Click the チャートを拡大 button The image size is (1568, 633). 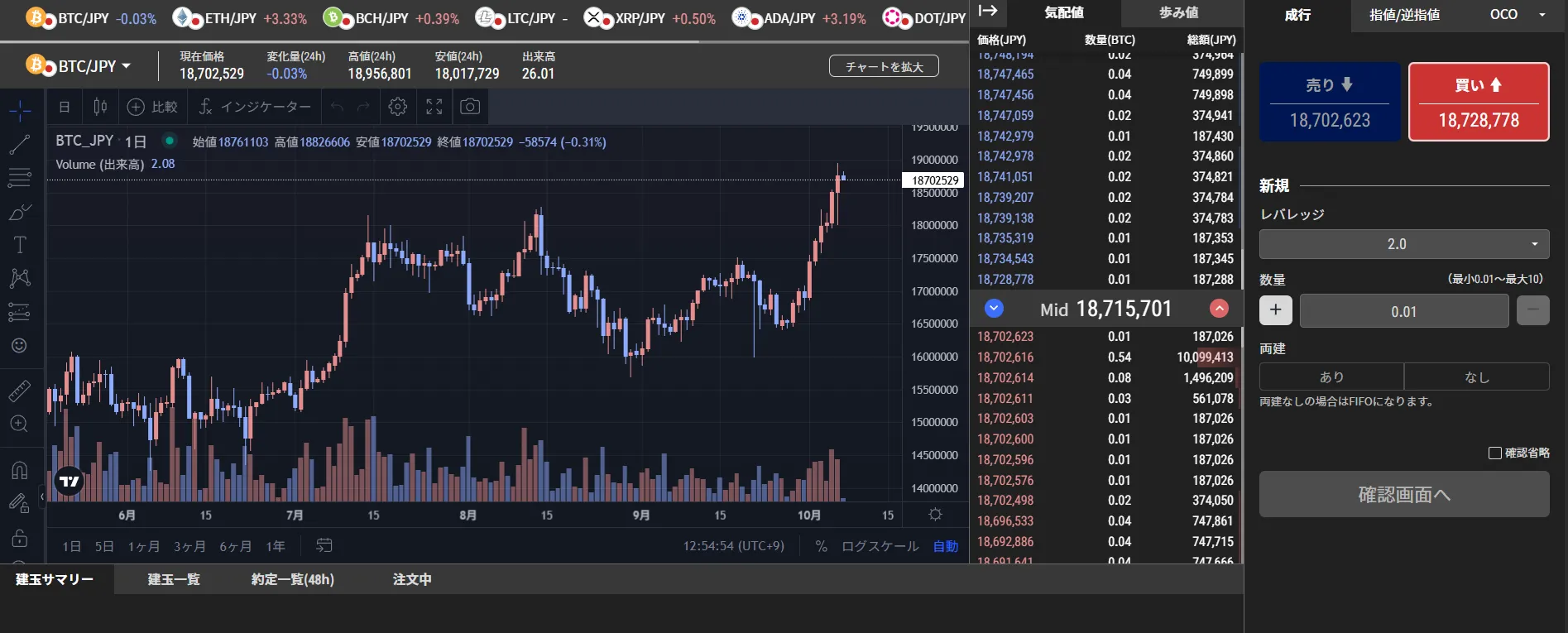point(884,66)
